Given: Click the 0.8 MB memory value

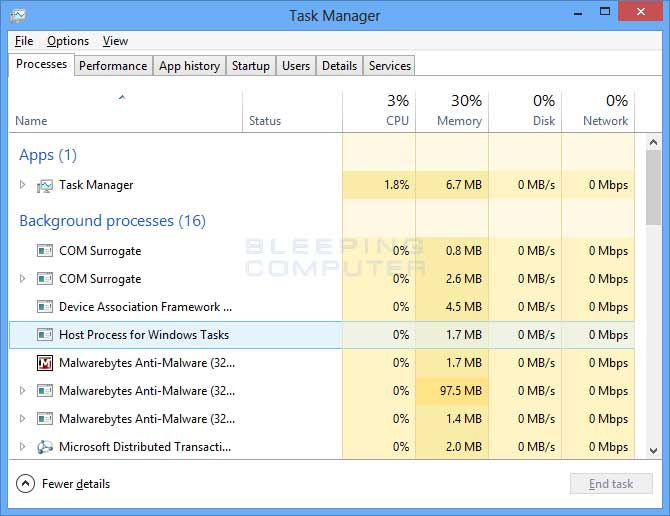Looking at the screenshot, I should 464,251.
